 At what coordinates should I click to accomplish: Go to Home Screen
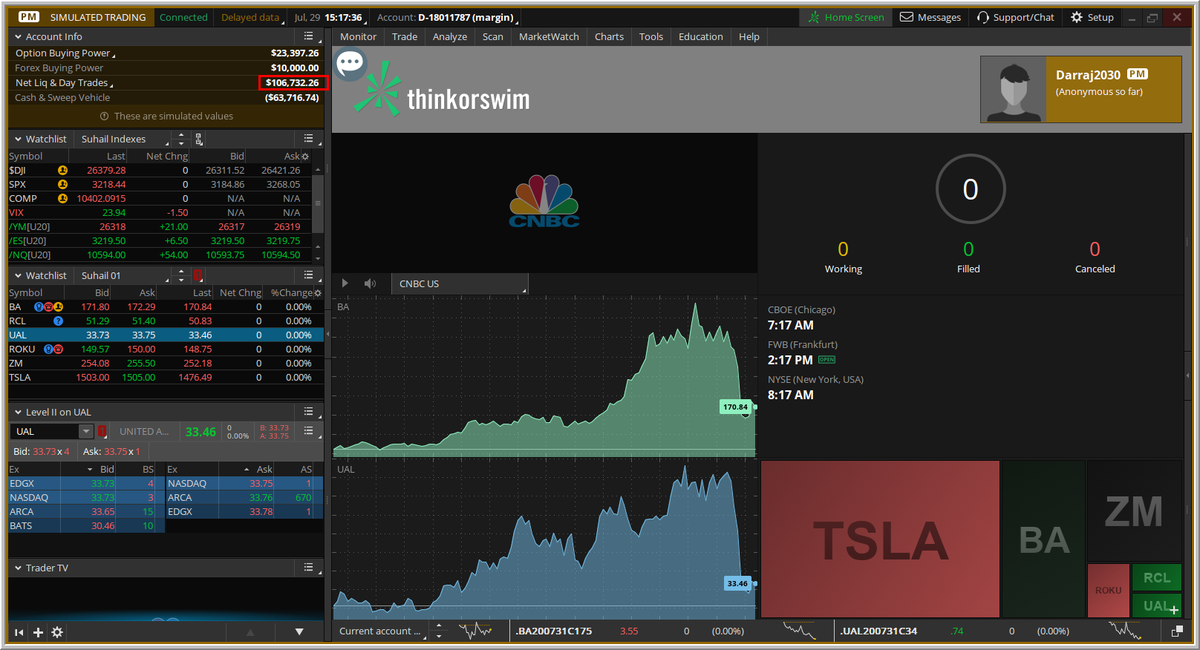846,17
